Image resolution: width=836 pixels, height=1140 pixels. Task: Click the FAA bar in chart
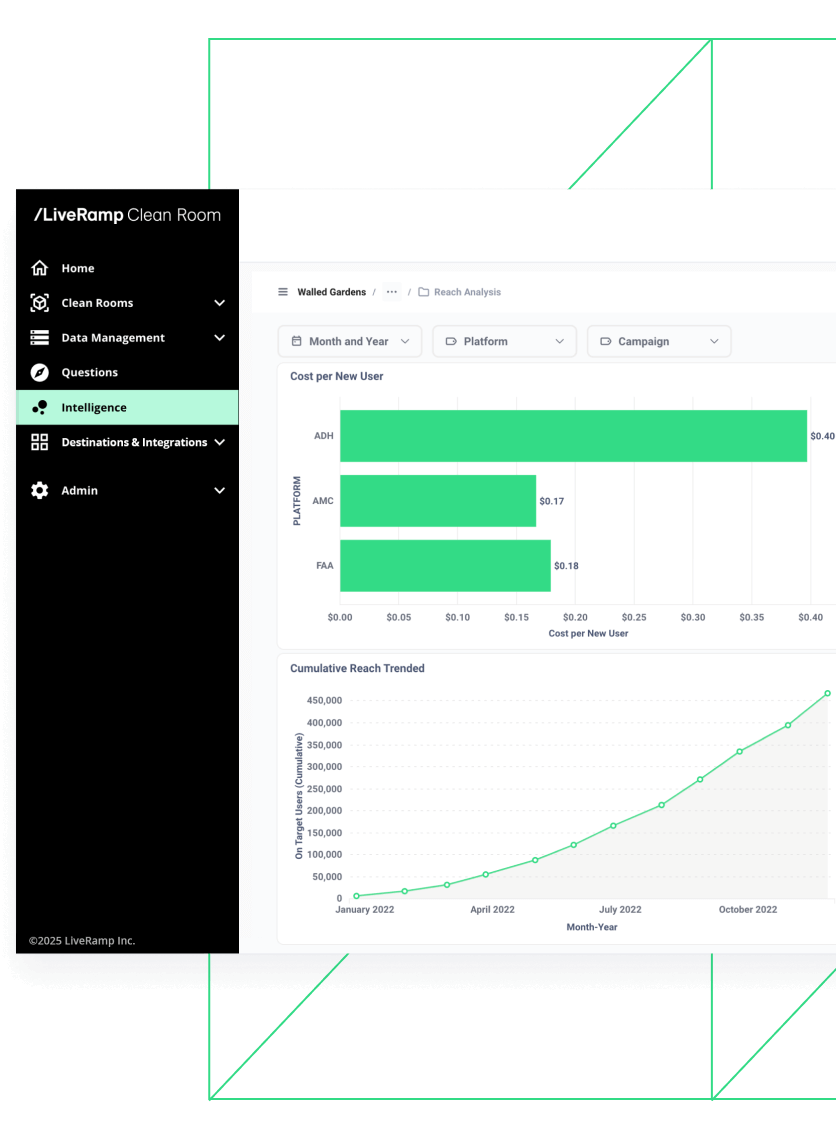(x=445, y=566)
